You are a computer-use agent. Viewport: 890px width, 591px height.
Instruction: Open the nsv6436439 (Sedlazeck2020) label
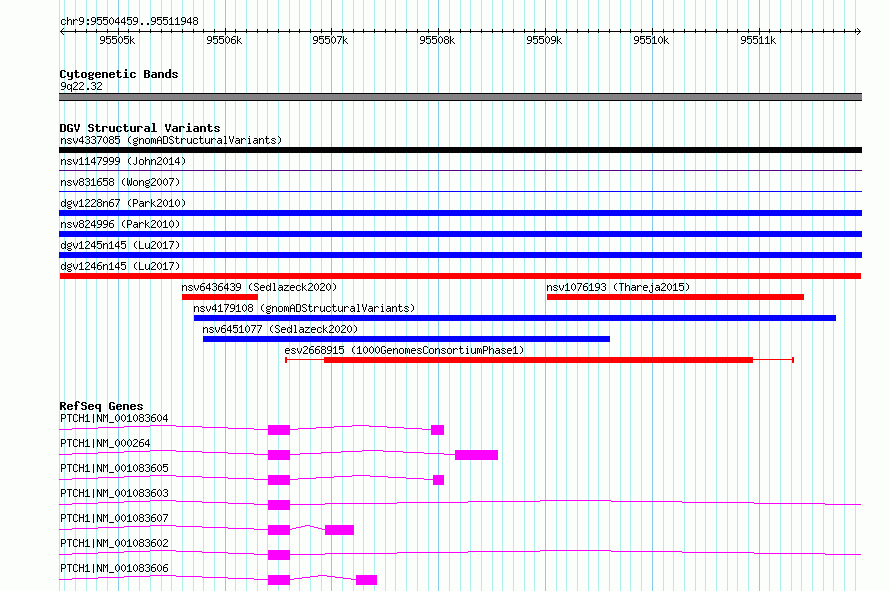[259, 287]
